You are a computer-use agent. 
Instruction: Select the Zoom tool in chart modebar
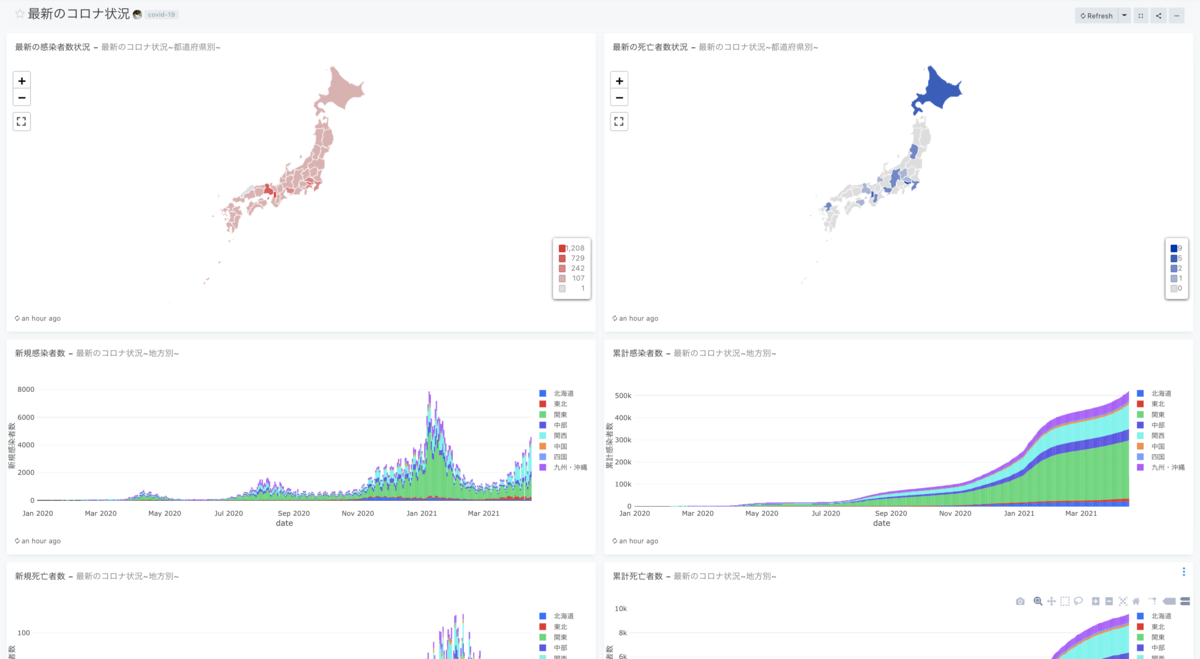tap(1038, 601)
